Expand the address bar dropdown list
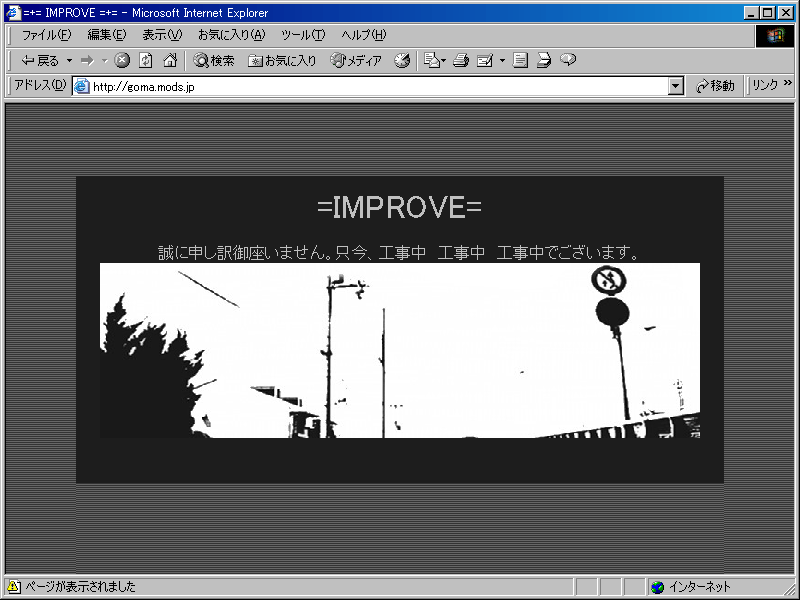The height and width of the screenshot is (600, 800). (x=676, y=87)
